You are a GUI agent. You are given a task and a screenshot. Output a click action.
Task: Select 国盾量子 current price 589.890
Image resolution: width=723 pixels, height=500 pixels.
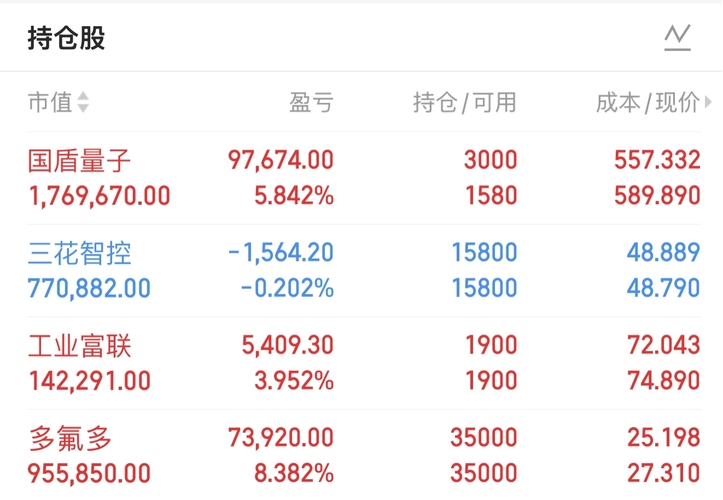point(658,195)
